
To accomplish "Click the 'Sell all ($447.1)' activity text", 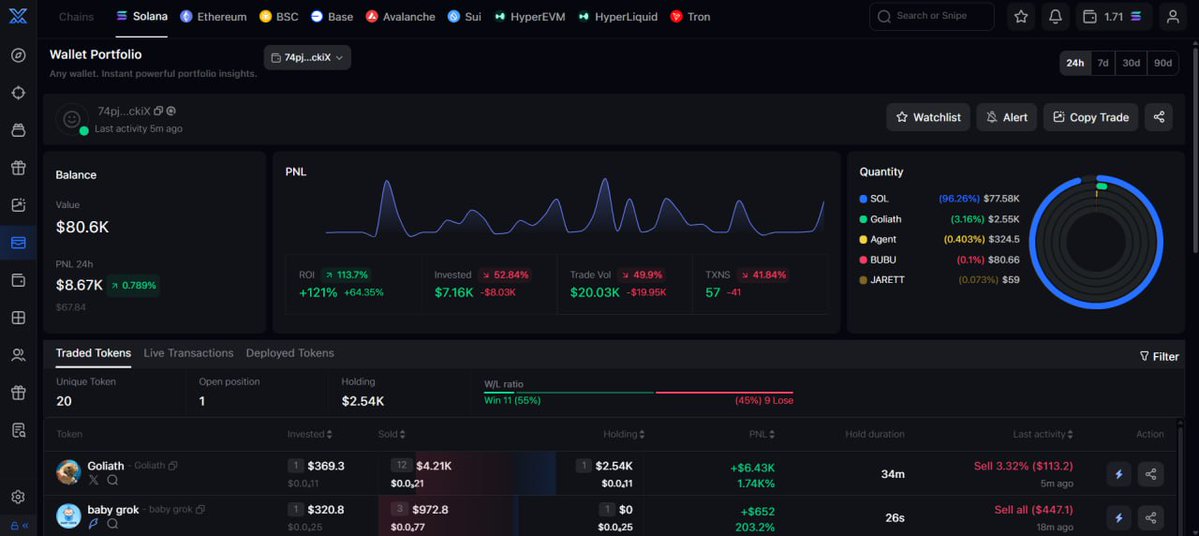I will (x=1033, y=510).
